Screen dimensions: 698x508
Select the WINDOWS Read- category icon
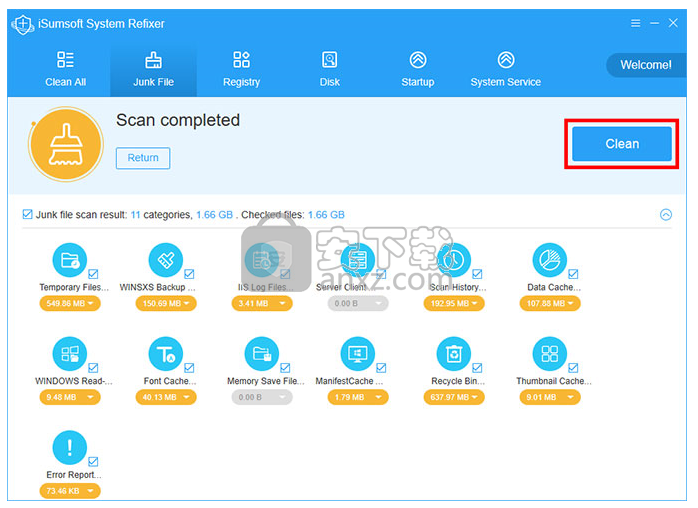70,354
